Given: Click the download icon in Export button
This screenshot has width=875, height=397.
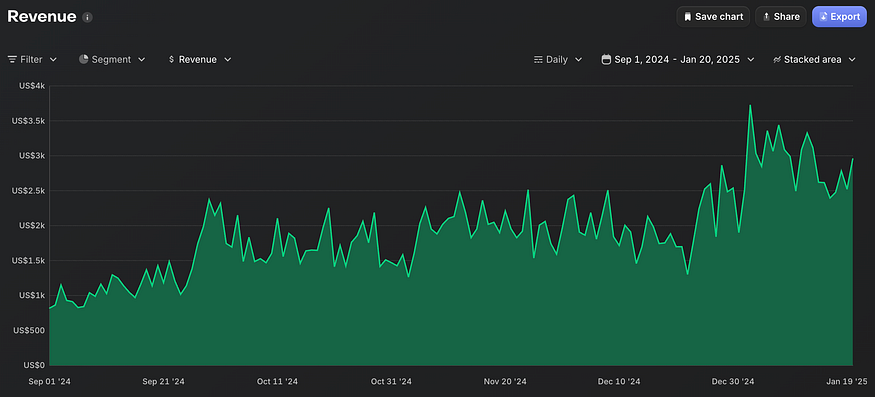Looking at the screenshot, I should [x=823, y=17].
